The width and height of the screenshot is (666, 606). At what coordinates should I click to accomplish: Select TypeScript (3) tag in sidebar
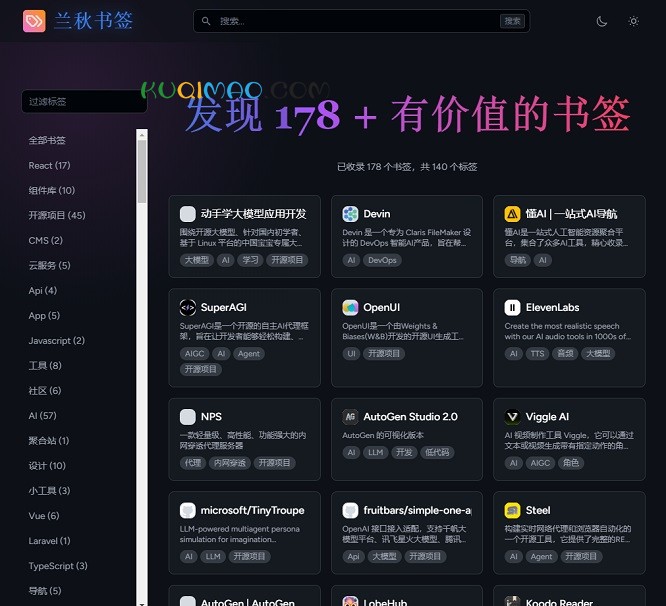(x=58, y=566)
